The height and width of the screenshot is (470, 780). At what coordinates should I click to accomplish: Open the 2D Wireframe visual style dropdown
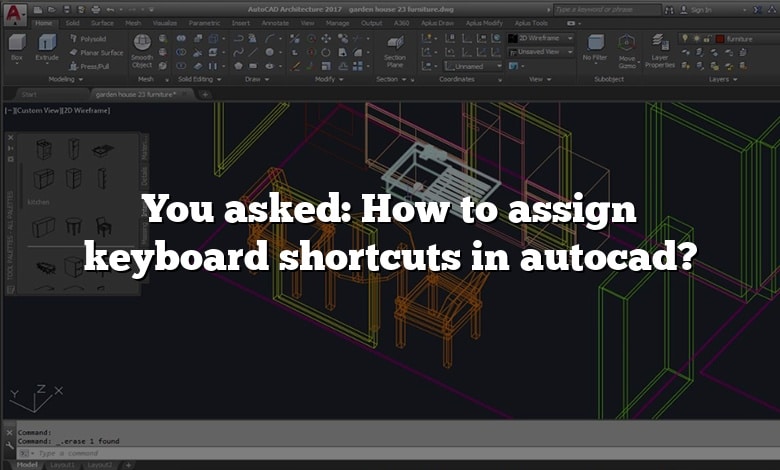pyautogui.click(x=541, y=38)
